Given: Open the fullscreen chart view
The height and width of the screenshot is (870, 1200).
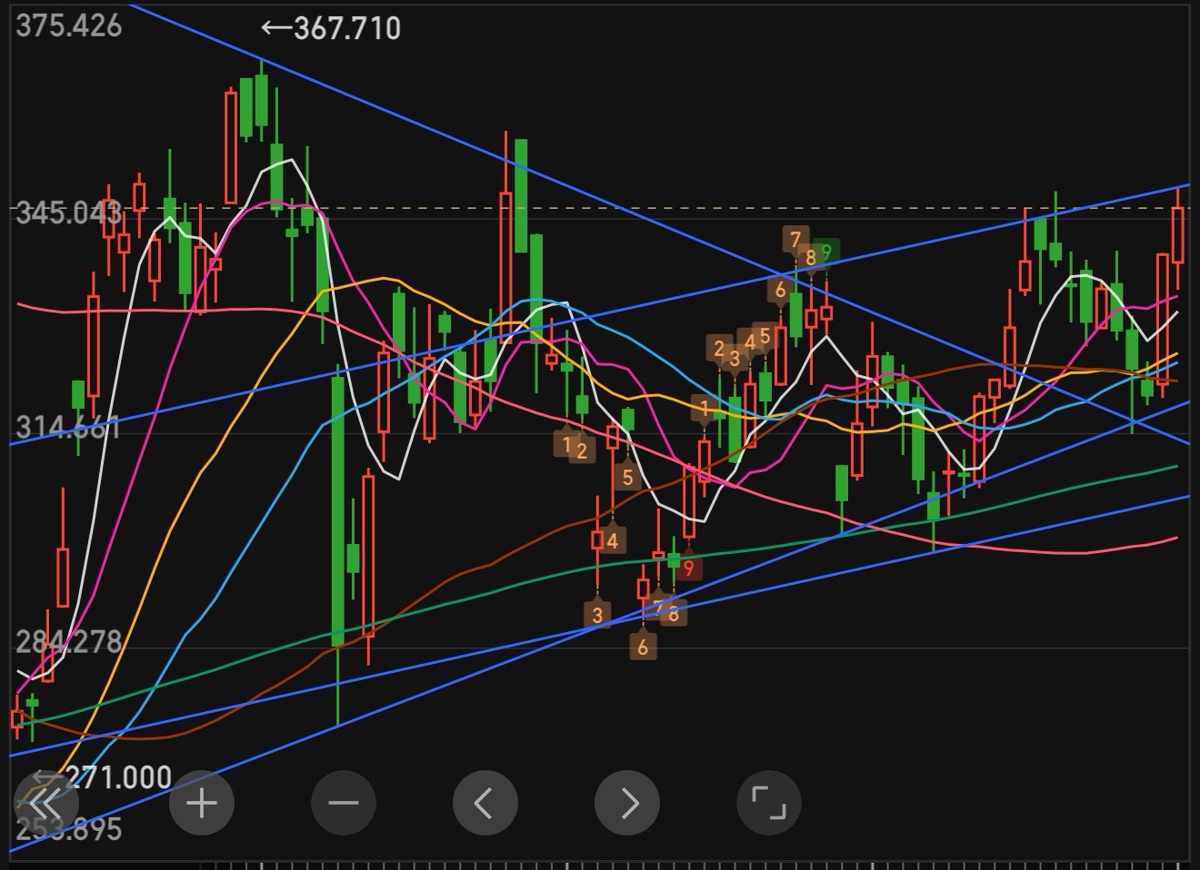Looking at the screenshot, I should point(768,802).
